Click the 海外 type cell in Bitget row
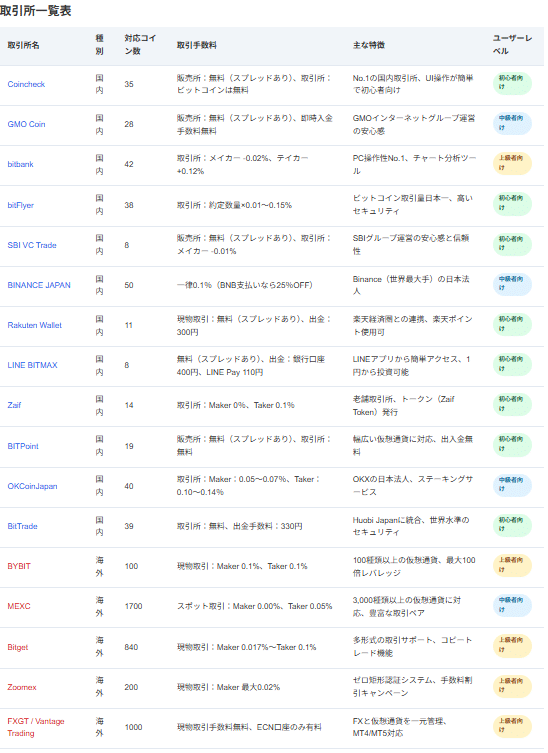This screenshot has height=753, width=548. point(99,646)
